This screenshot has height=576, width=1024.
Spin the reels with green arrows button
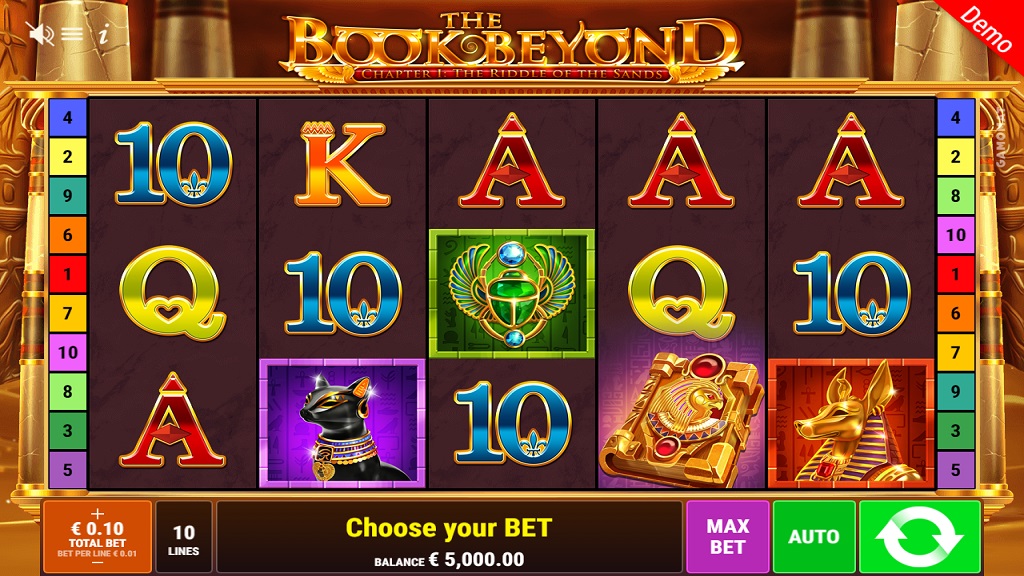(x=920, y=537)
